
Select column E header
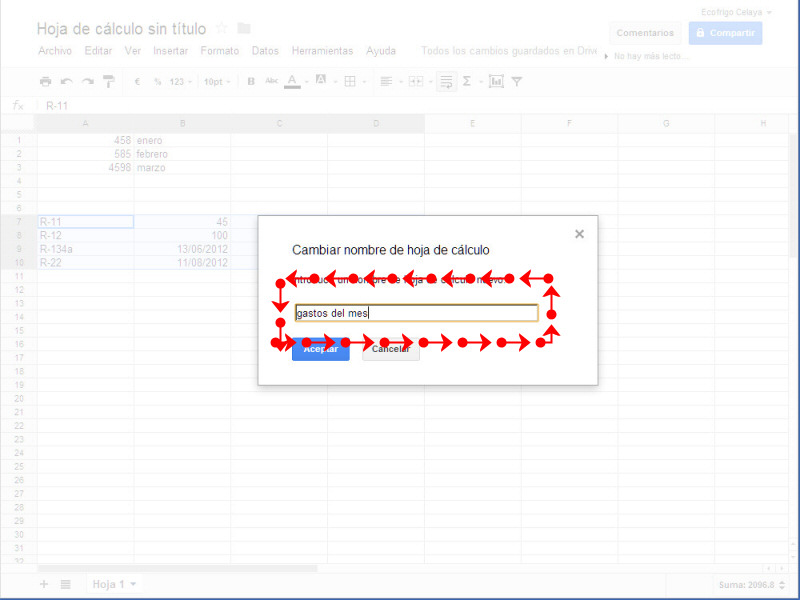tap(472, 123)
